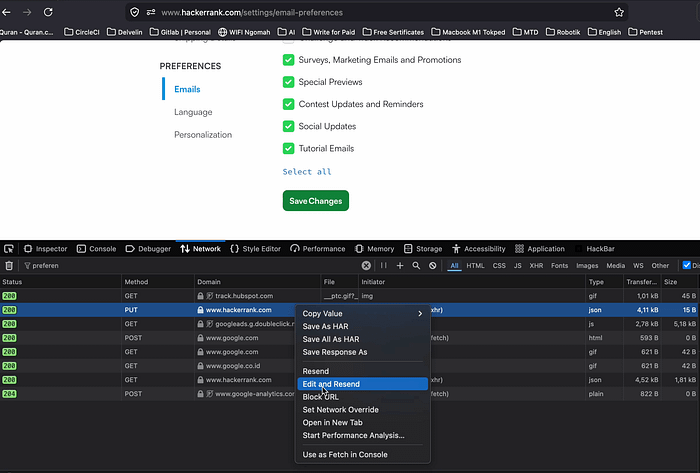This screenshot has height=473, width=700.
Task: Click the tracking icon beside googleads.g.doubleclick
Action: tap(209, 324)
